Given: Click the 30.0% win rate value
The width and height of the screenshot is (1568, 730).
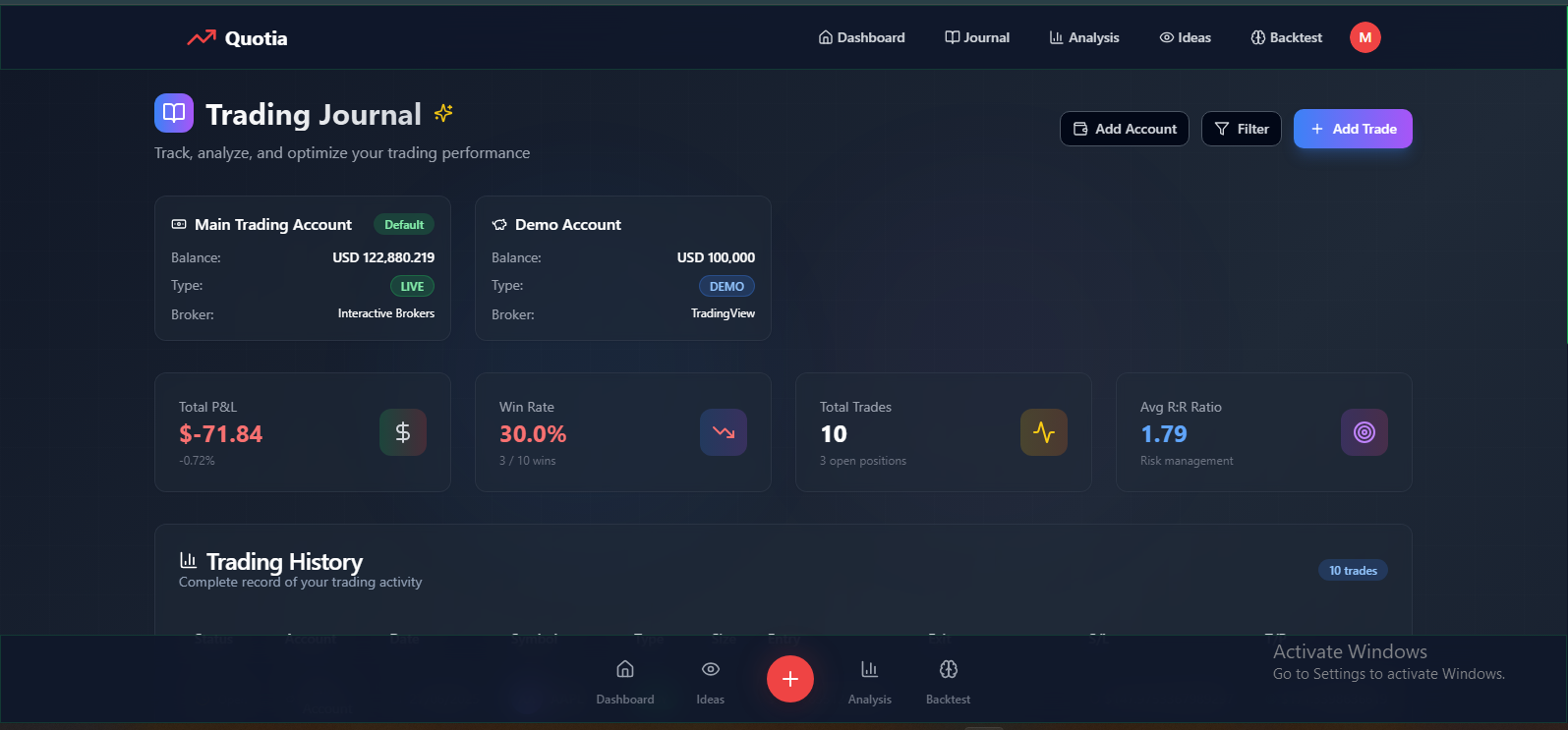Looking at the screenshot, I should [x=533, y=434].
